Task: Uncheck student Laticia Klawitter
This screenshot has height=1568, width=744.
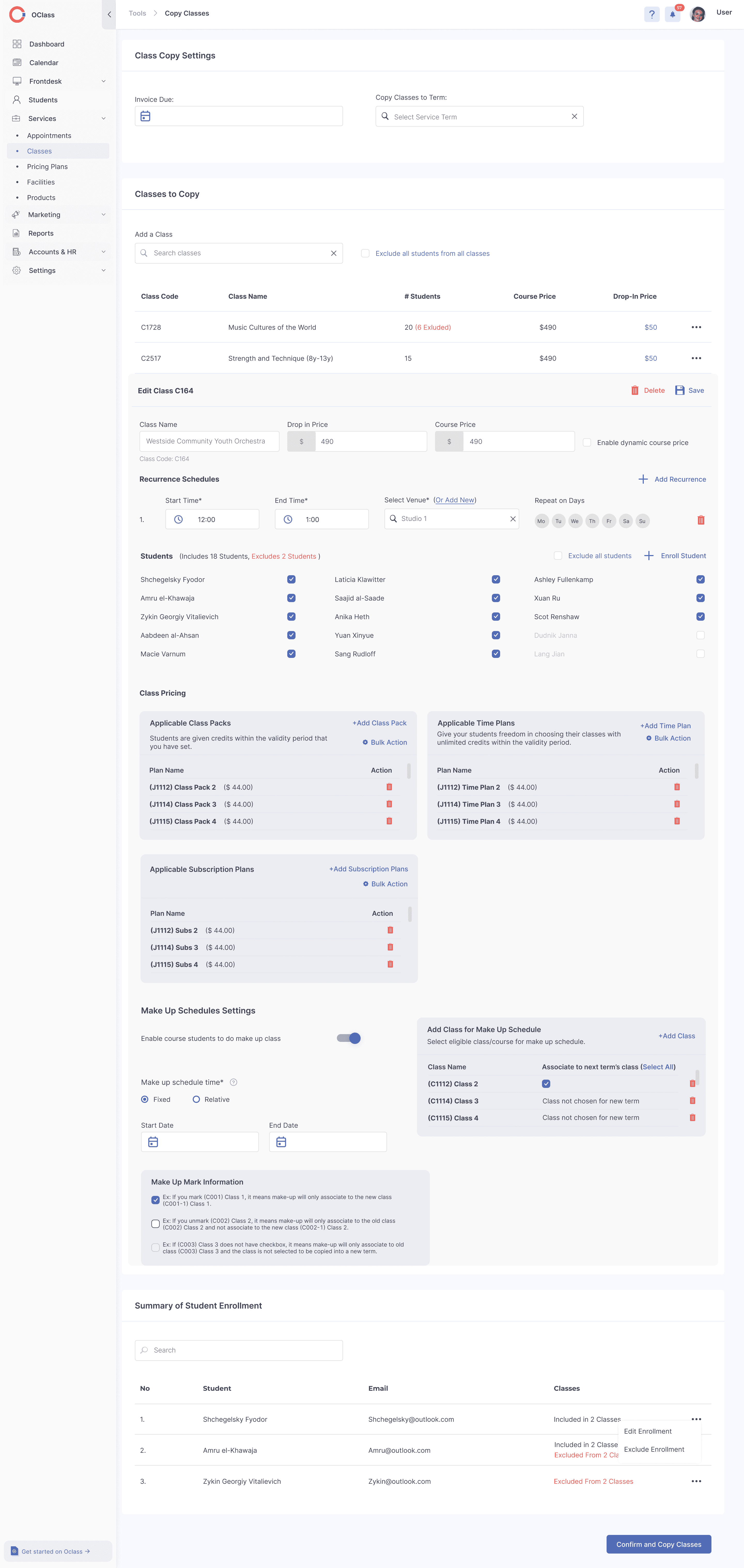Action: click(496, 580)
